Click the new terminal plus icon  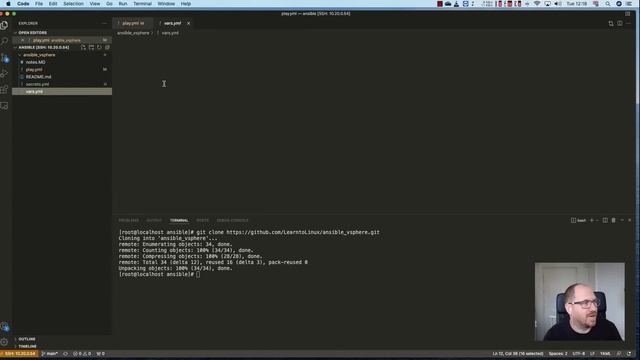592,220
